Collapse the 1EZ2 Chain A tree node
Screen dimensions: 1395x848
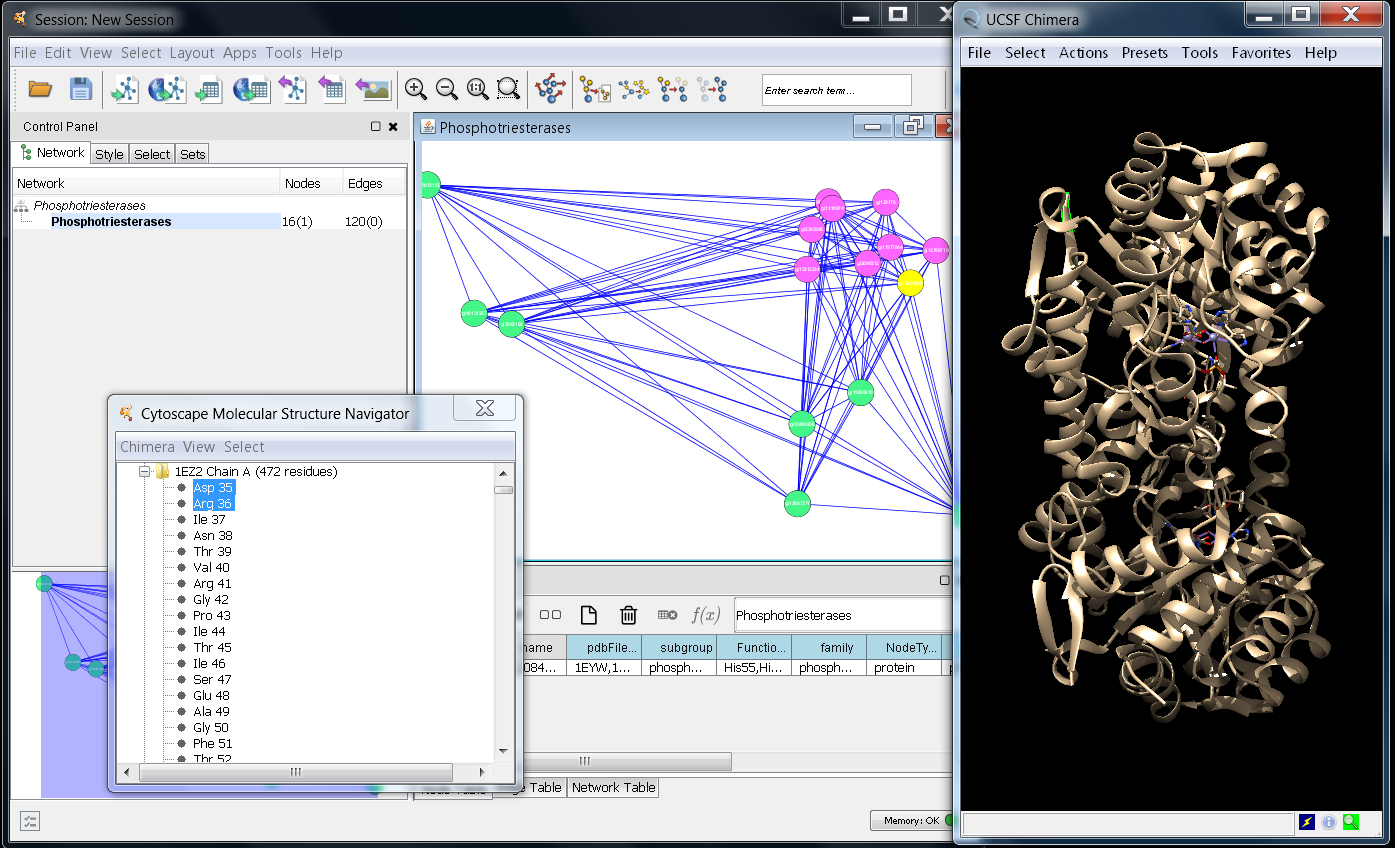click(144, 472)
